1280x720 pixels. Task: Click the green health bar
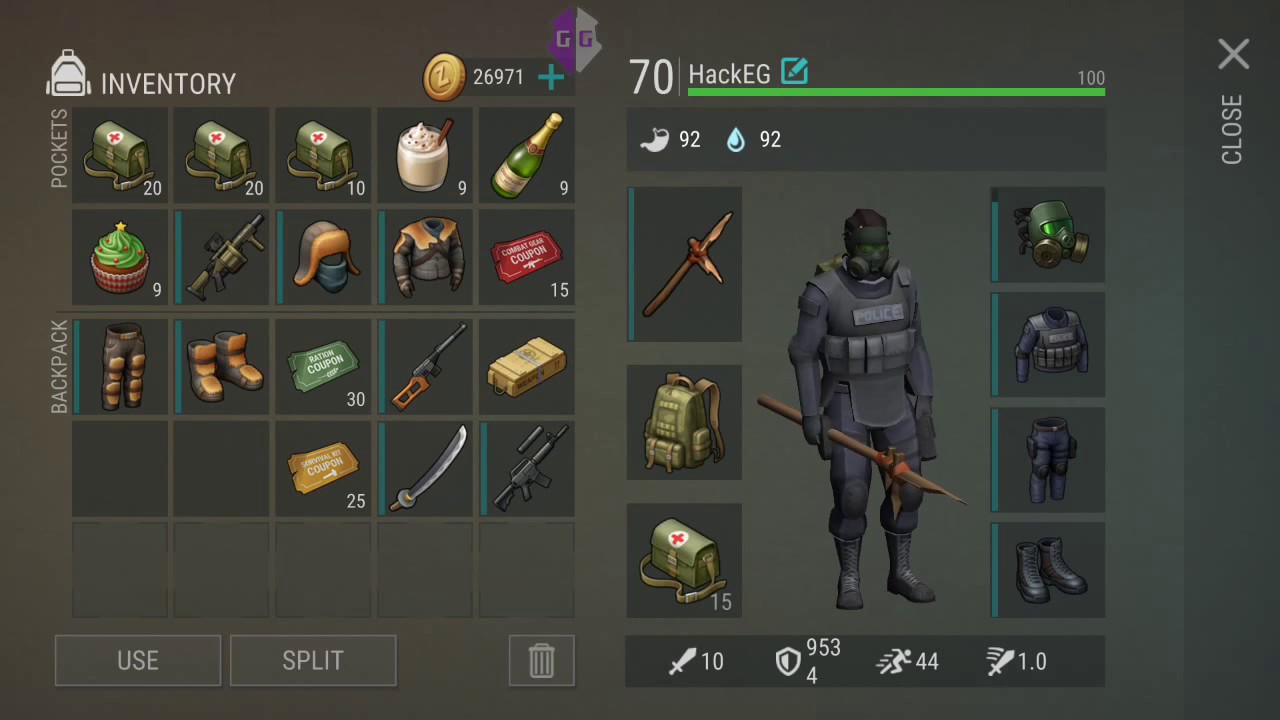[896, 92]
